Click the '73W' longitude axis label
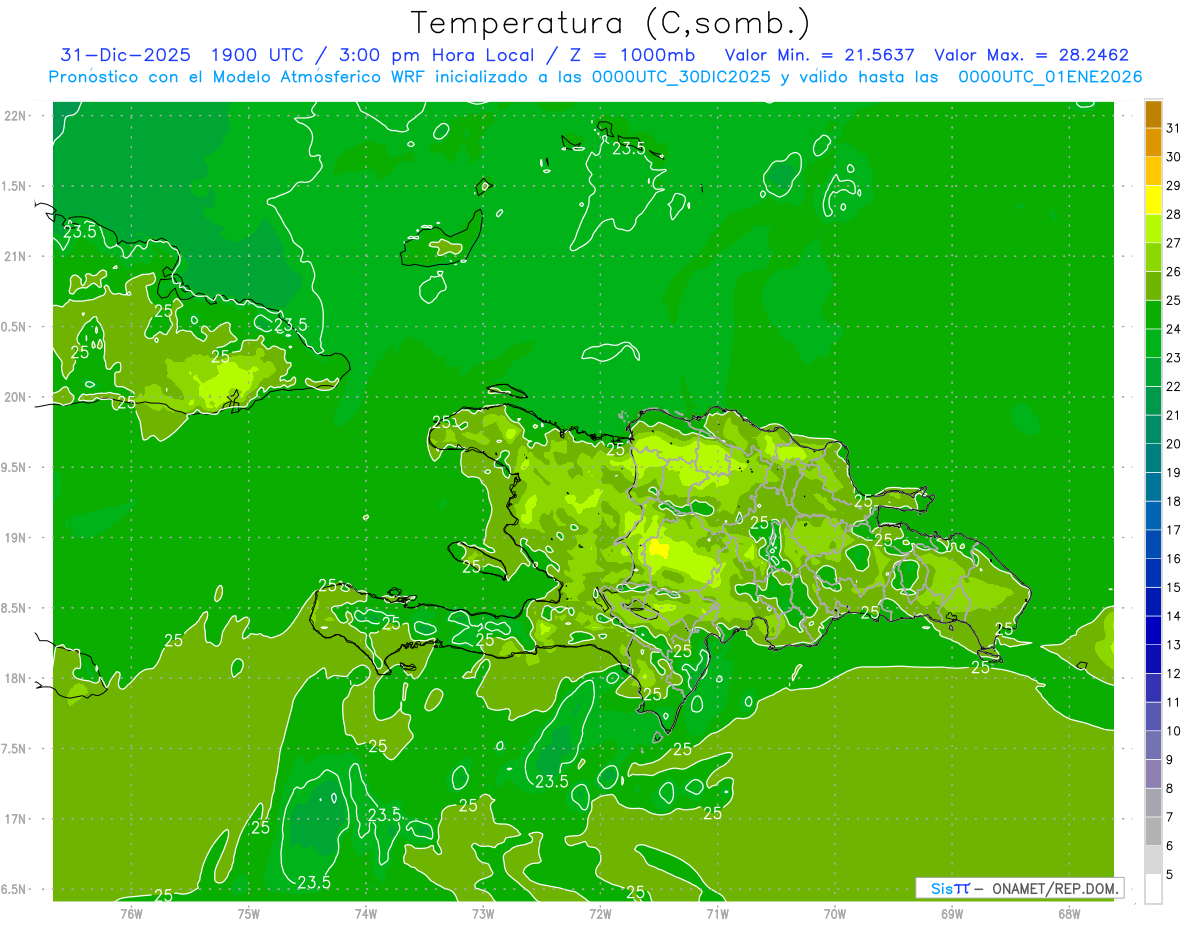The width and height of the screenshot is (1200, 927). (x=483, y=913)
